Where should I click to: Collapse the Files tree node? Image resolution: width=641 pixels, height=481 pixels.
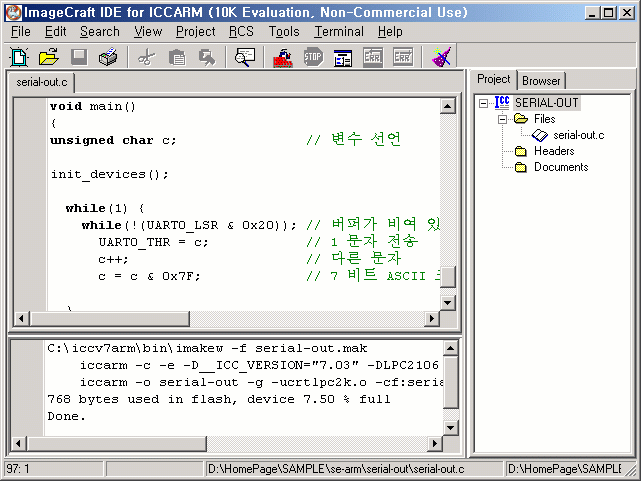[502, 119]
